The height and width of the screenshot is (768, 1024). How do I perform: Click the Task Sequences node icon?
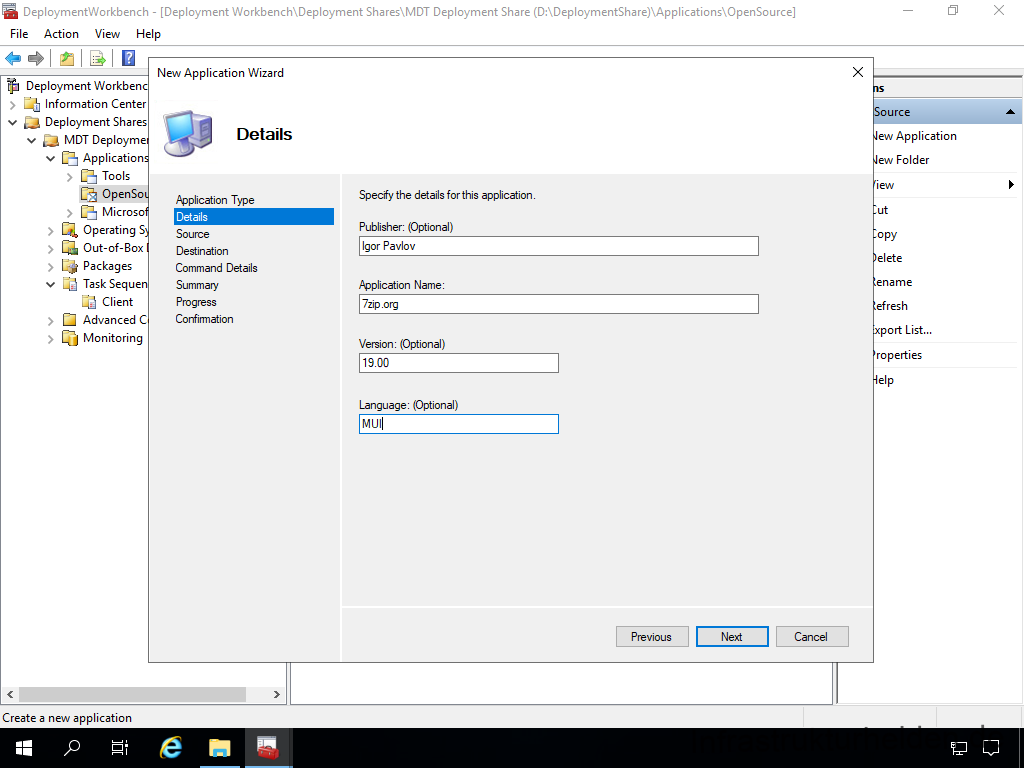click(69, 283)
